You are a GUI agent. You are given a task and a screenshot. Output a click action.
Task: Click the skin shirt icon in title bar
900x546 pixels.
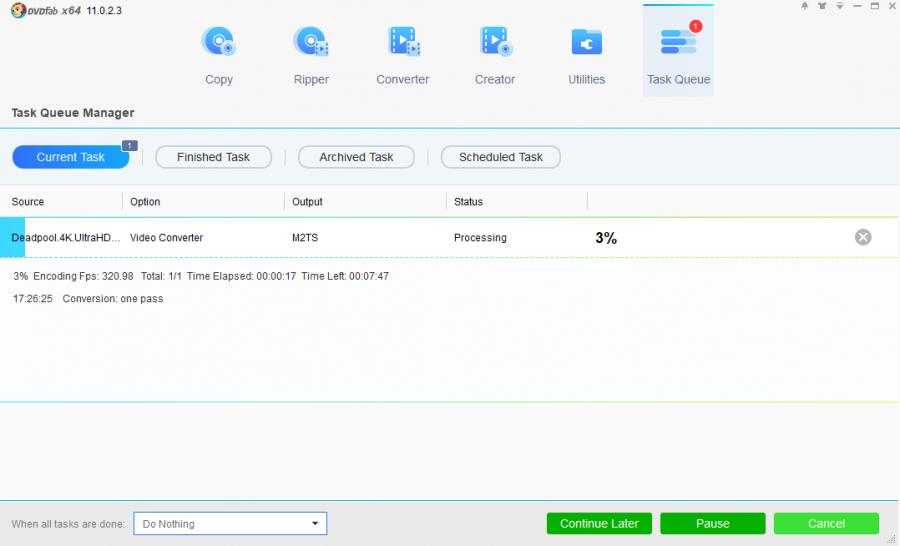(822, 6)
